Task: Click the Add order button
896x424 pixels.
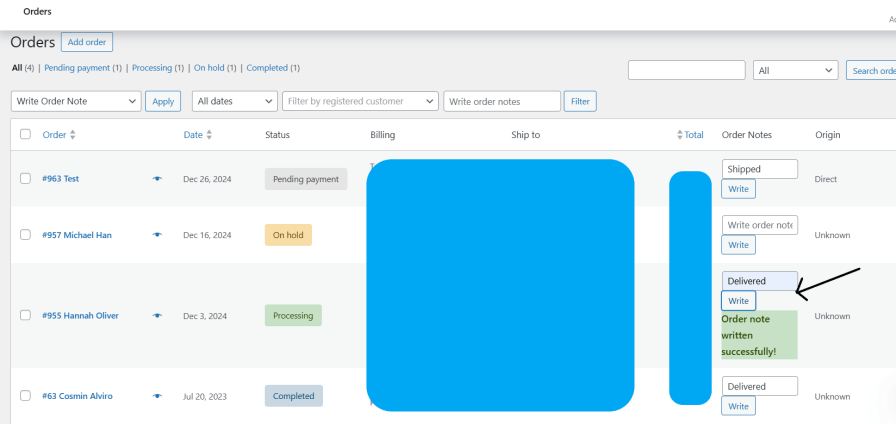Action: (x=87, y=42)
